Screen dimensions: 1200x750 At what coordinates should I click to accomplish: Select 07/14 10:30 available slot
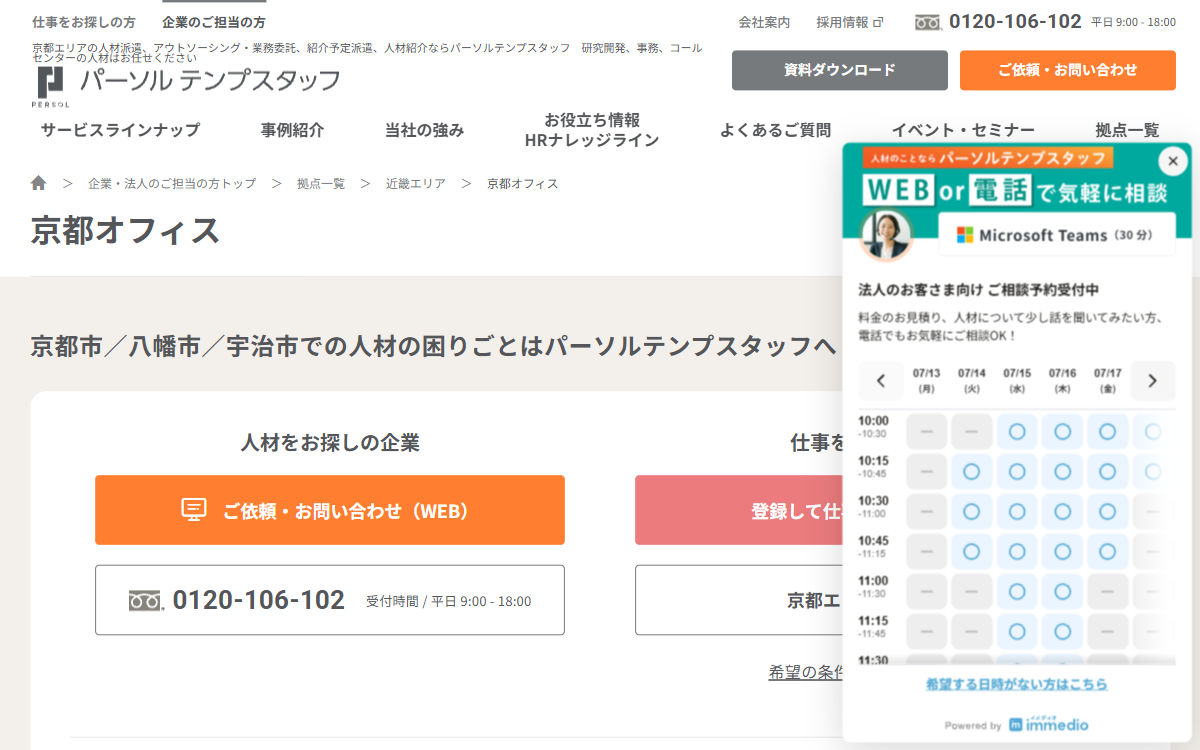971,512
